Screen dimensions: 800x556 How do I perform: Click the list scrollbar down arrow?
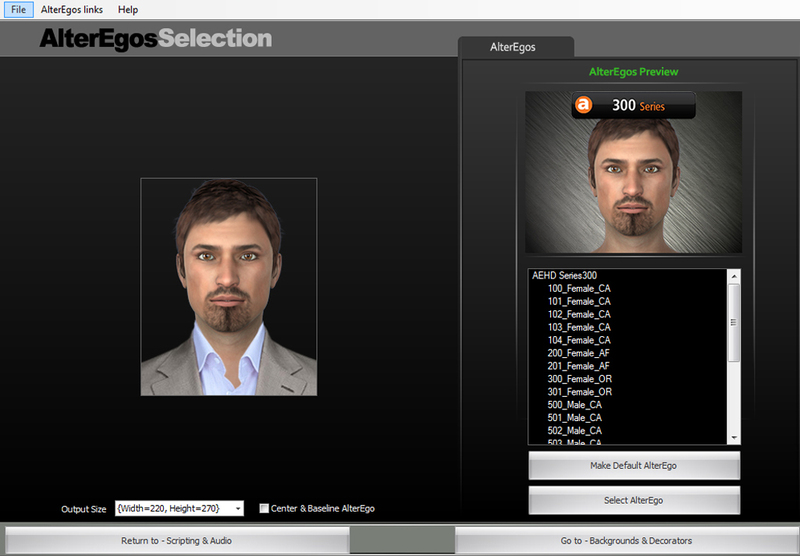(x=734, y=438)
